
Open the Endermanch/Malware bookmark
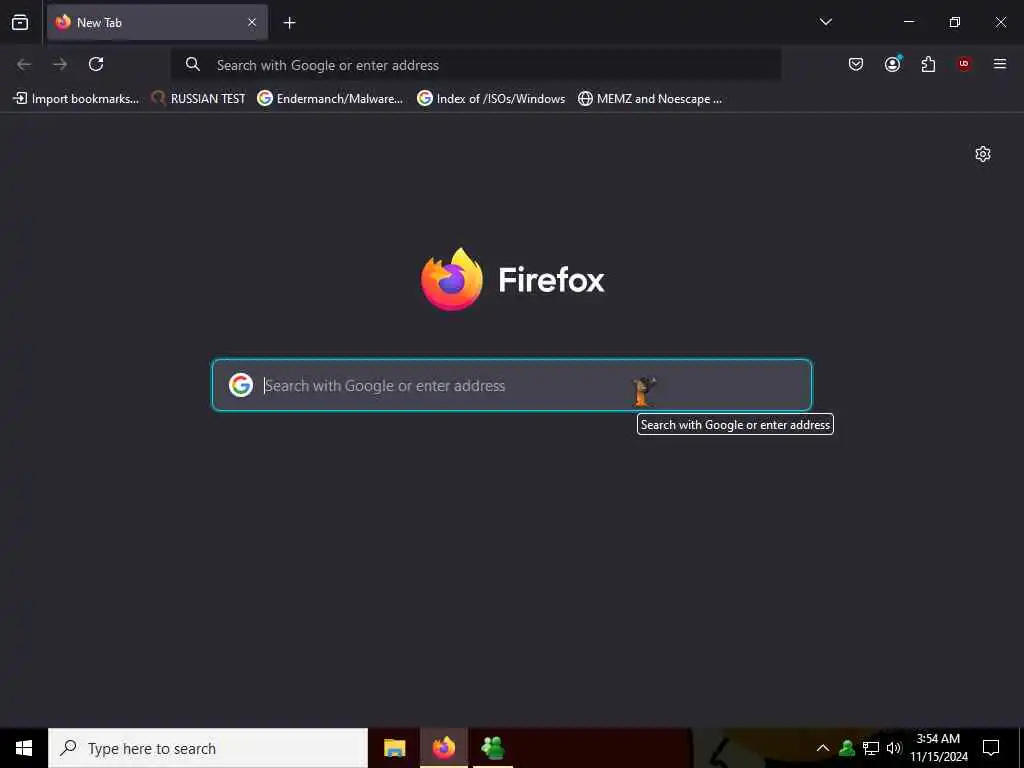pos(330,99)
